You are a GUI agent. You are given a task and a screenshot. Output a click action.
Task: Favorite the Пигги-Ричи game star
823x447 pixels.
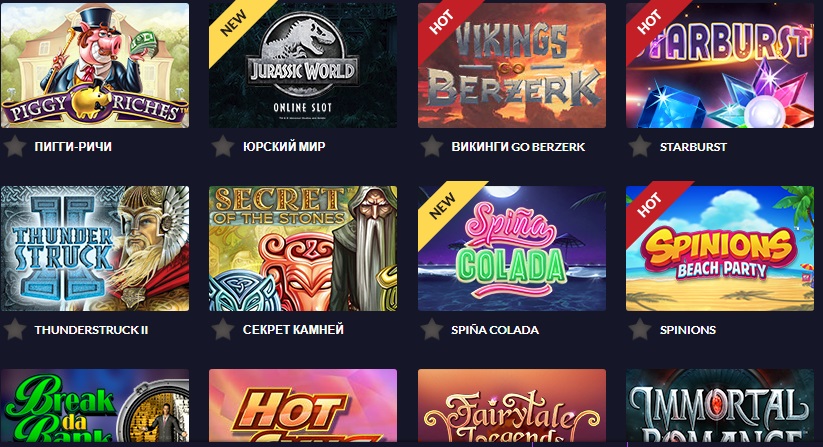[x=15, y=146]
